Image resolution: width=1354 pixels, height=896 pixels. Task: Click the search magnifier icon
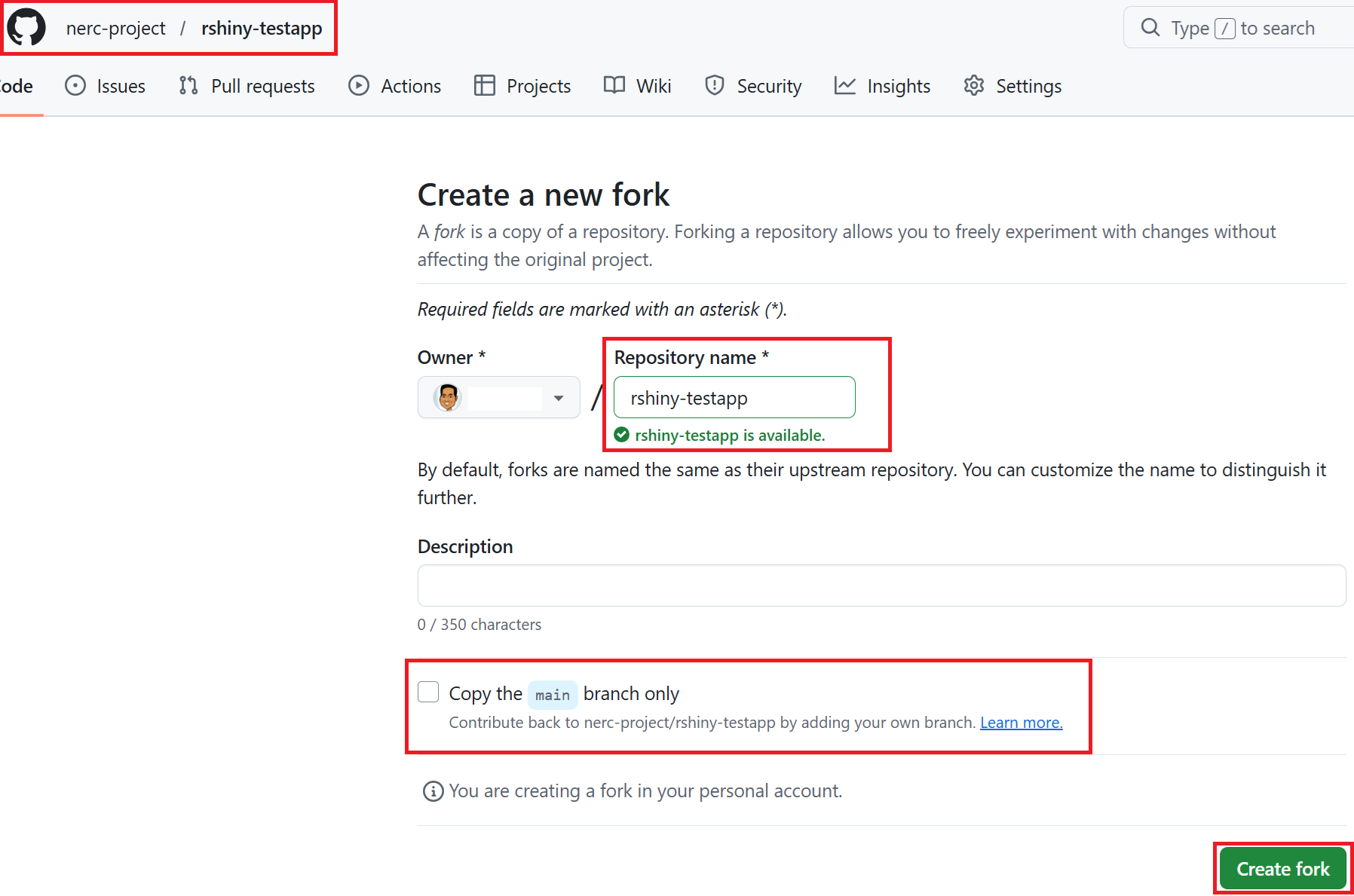click(x=1150, y=28)
